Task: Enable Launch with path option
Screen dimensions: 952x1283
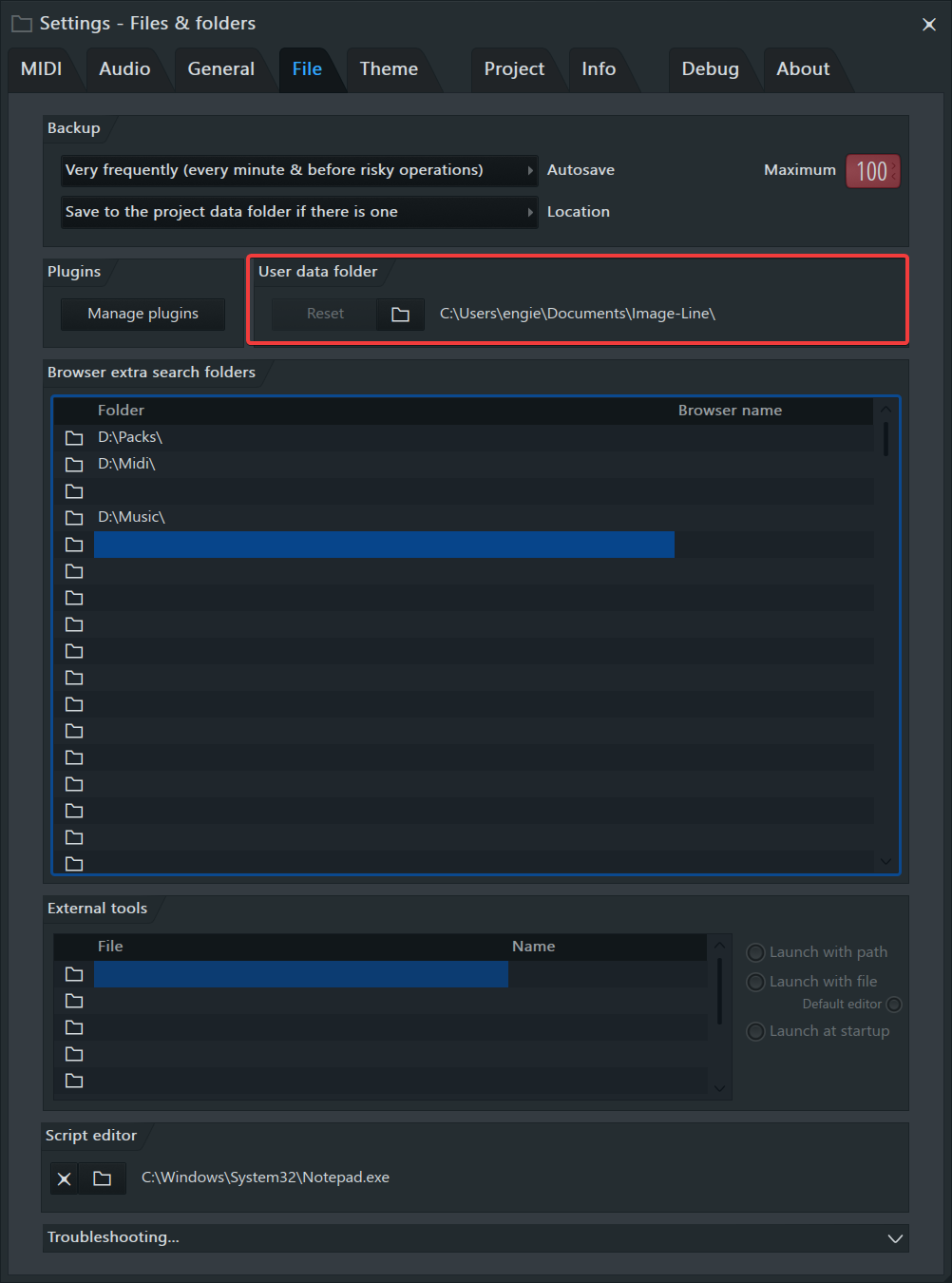Action: tap(756, 952)
